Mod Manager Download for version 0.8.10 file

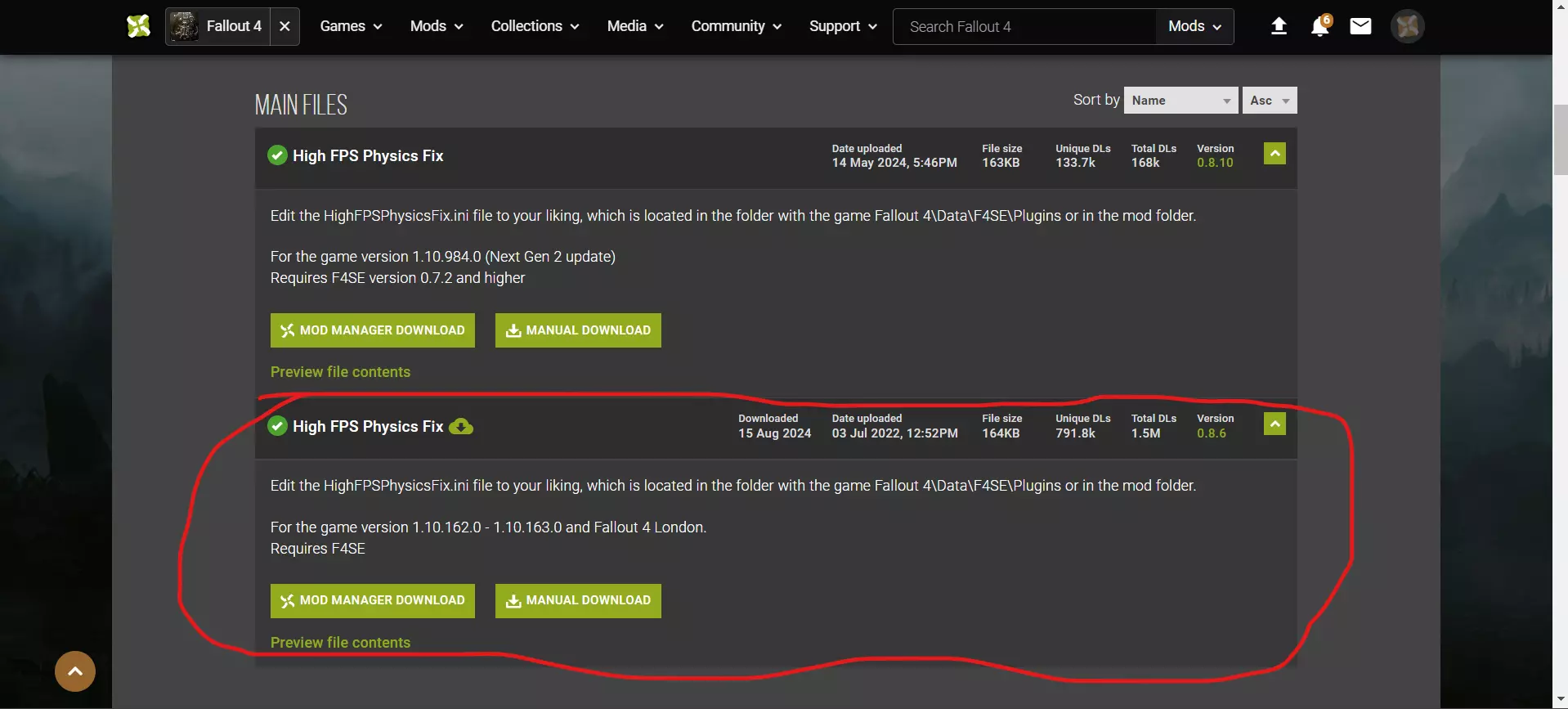coord(373,330)
